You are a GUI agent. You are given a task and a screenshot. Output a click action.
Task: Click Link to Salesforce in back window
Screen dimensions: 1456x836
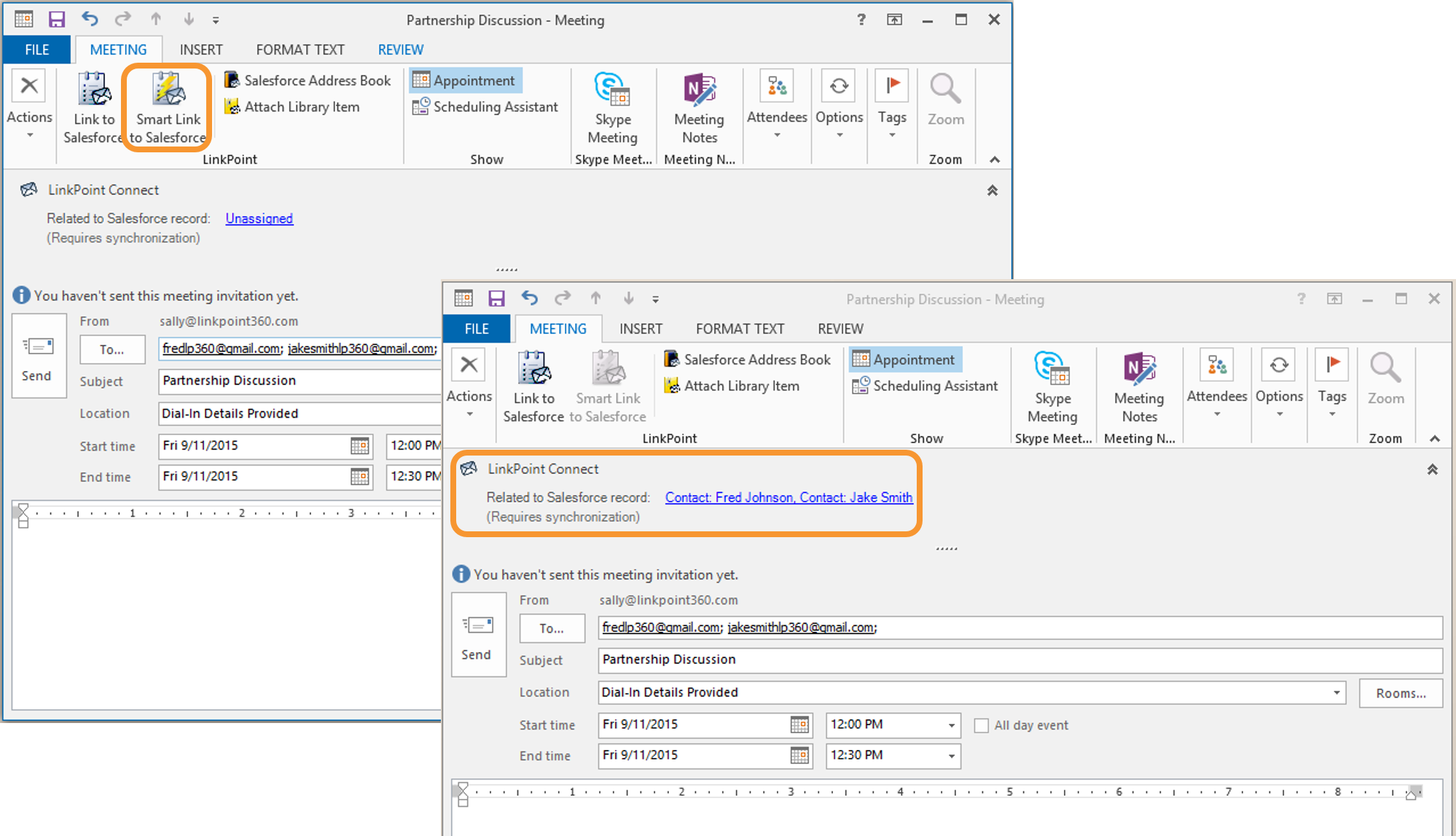[x=94, y=108]
